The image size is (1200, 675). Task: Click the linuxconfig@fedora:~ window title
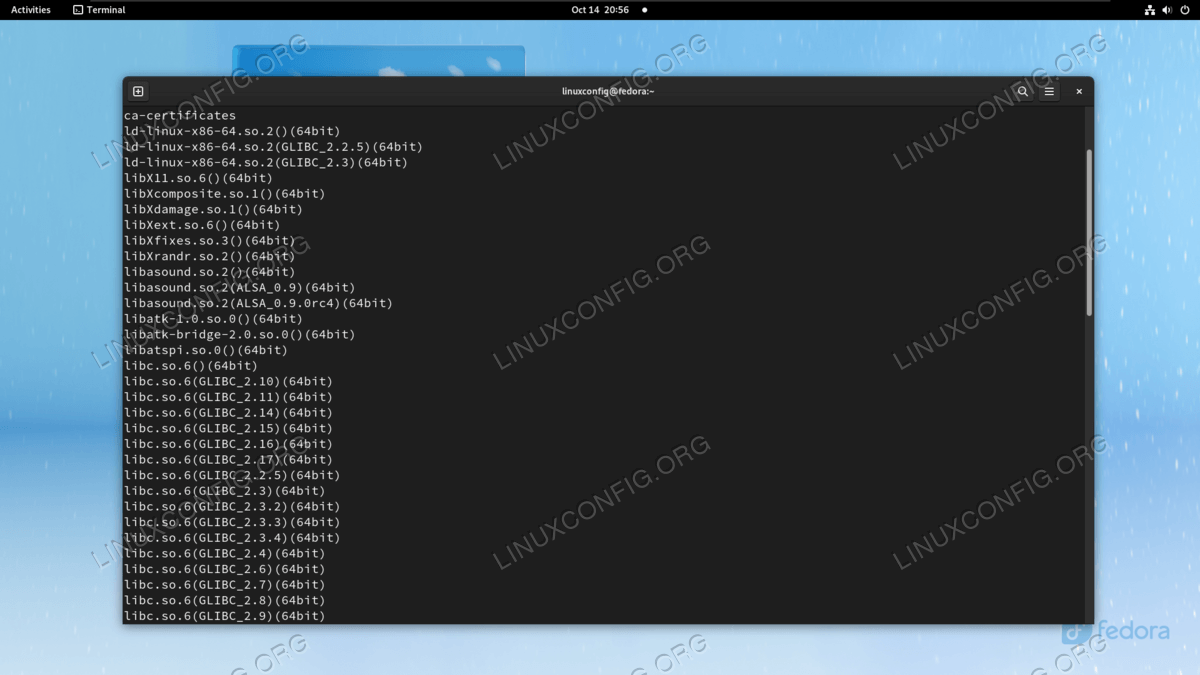[608, 91]
